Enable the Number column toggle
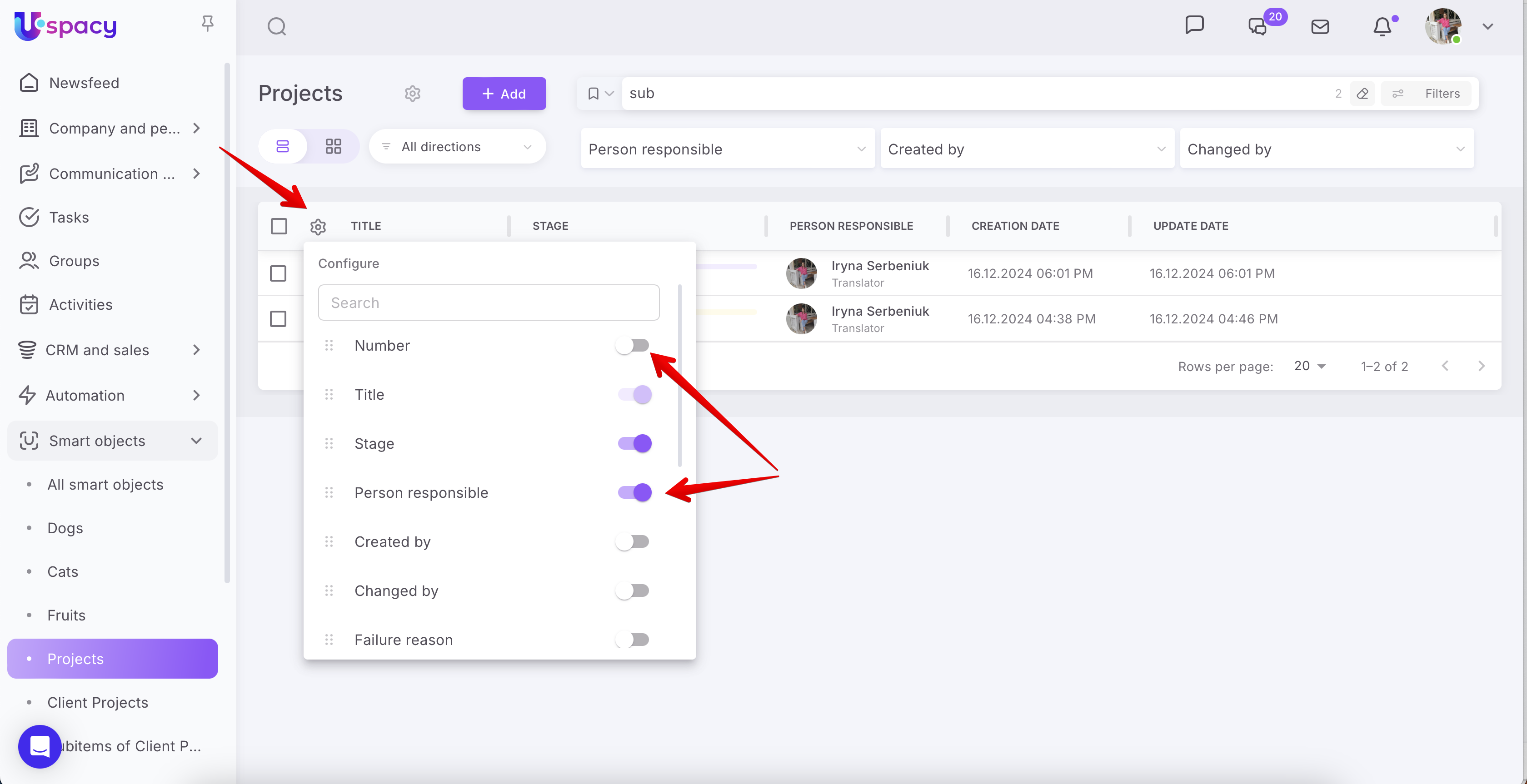This screenshot has height=784, width=1527. click(x=633, y=345)
